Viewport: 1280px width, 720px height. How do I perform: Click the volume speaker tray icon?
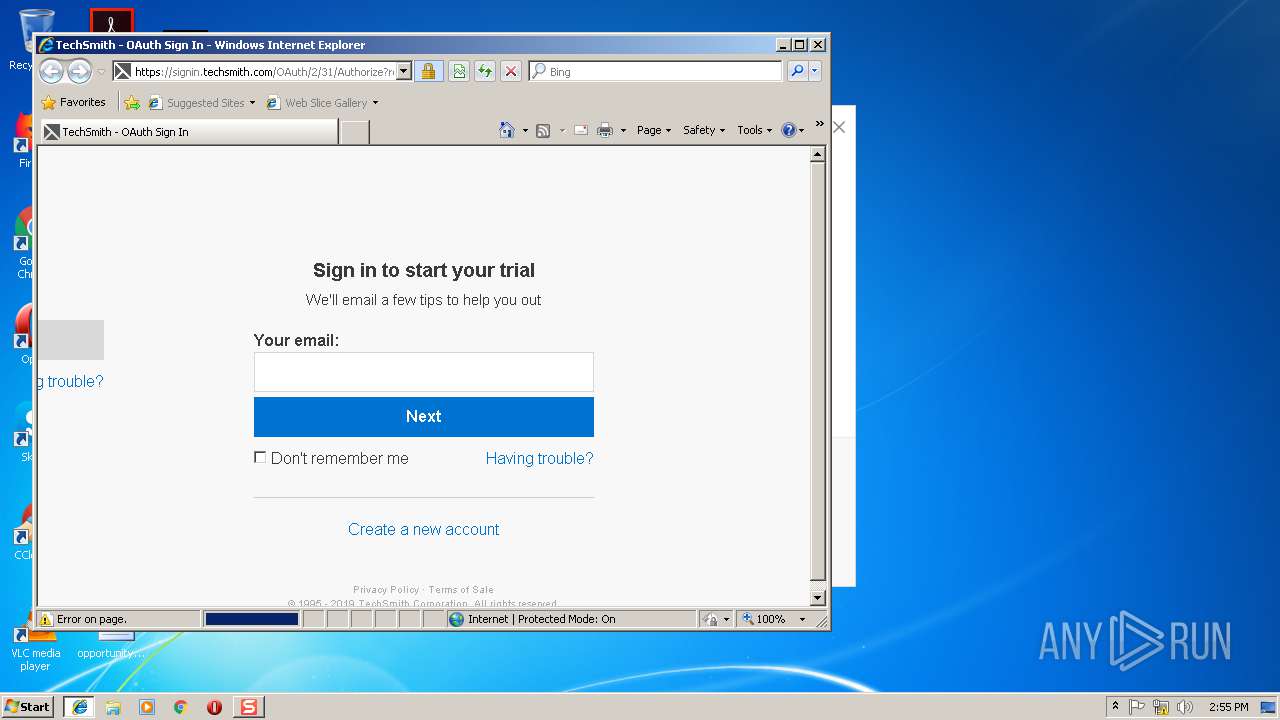(1185, 706)
